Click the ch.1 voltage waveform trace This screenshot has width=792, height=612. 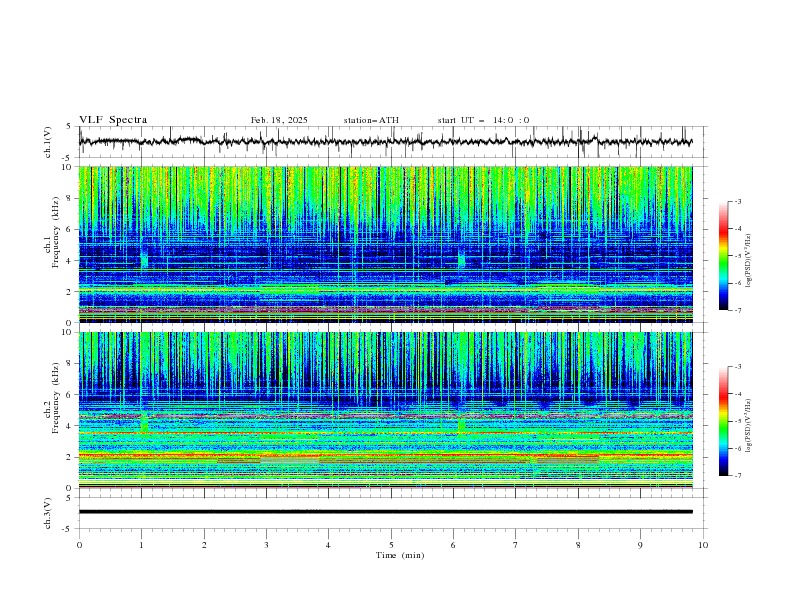coord(385,142)
